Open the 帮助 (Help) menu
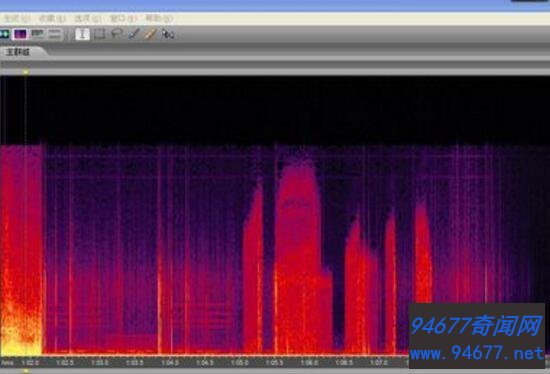Image resolution: width=550 pixels, height=374 pixels. (x=159, y=19)
